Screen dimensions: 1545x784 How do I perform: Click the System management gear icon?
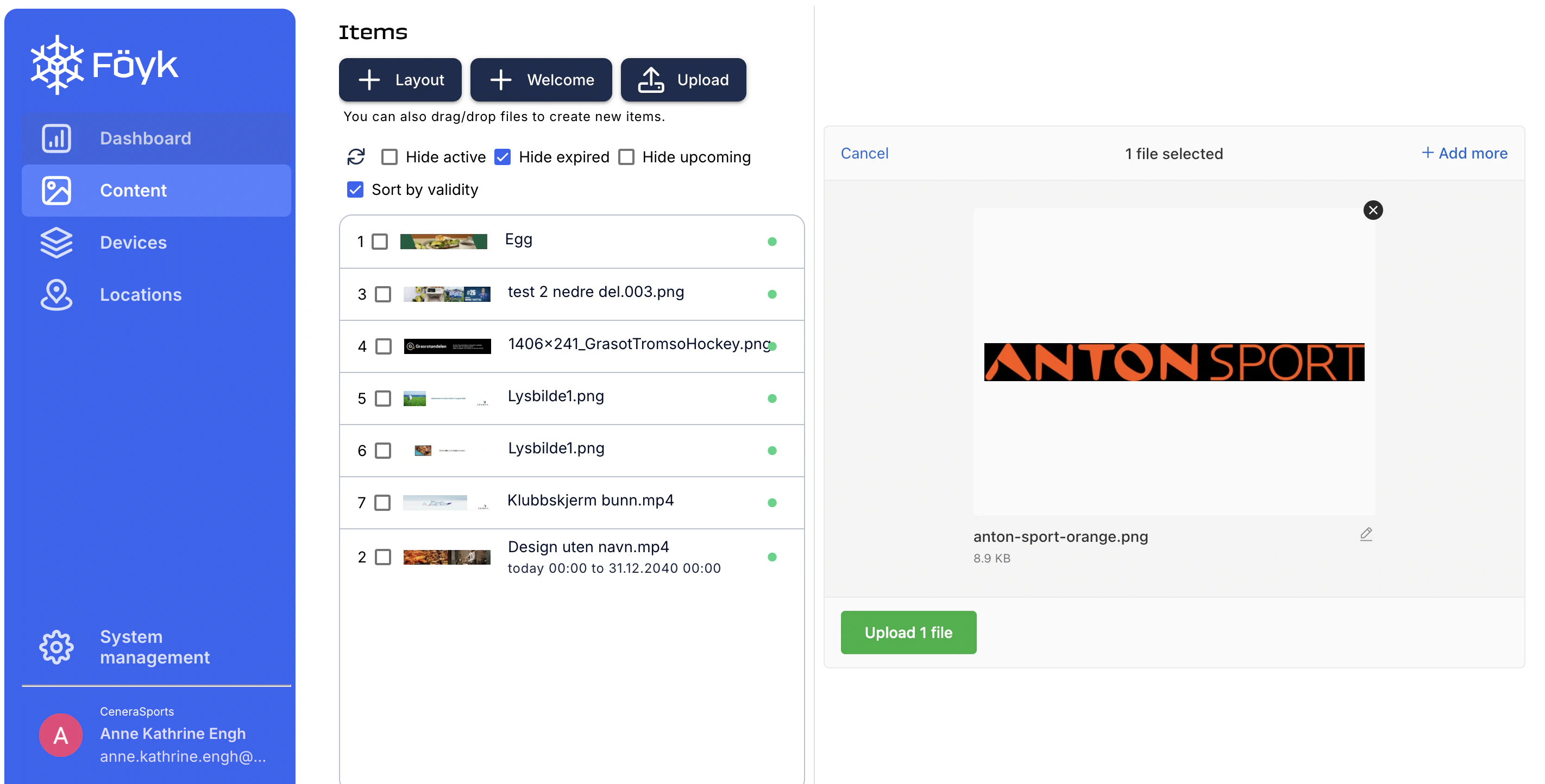56,647
